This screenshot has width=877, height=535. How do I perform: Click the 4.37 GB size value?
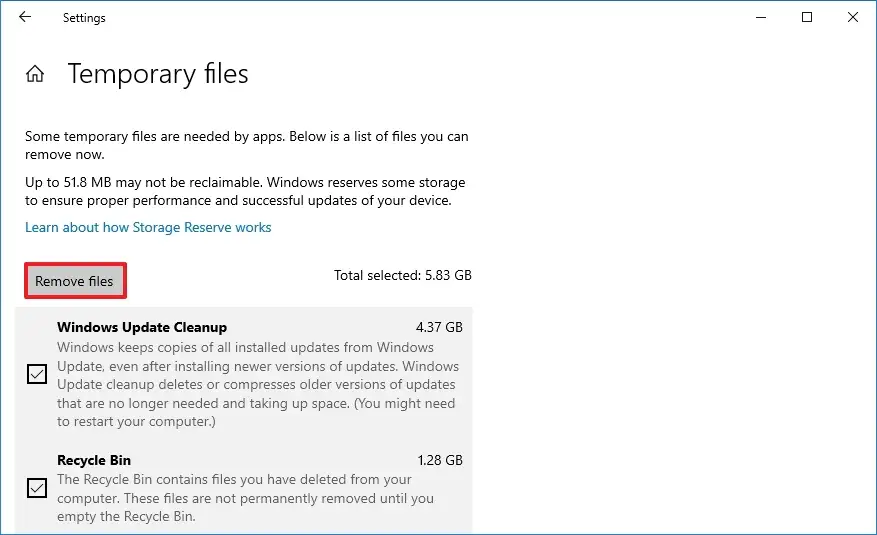439,327
